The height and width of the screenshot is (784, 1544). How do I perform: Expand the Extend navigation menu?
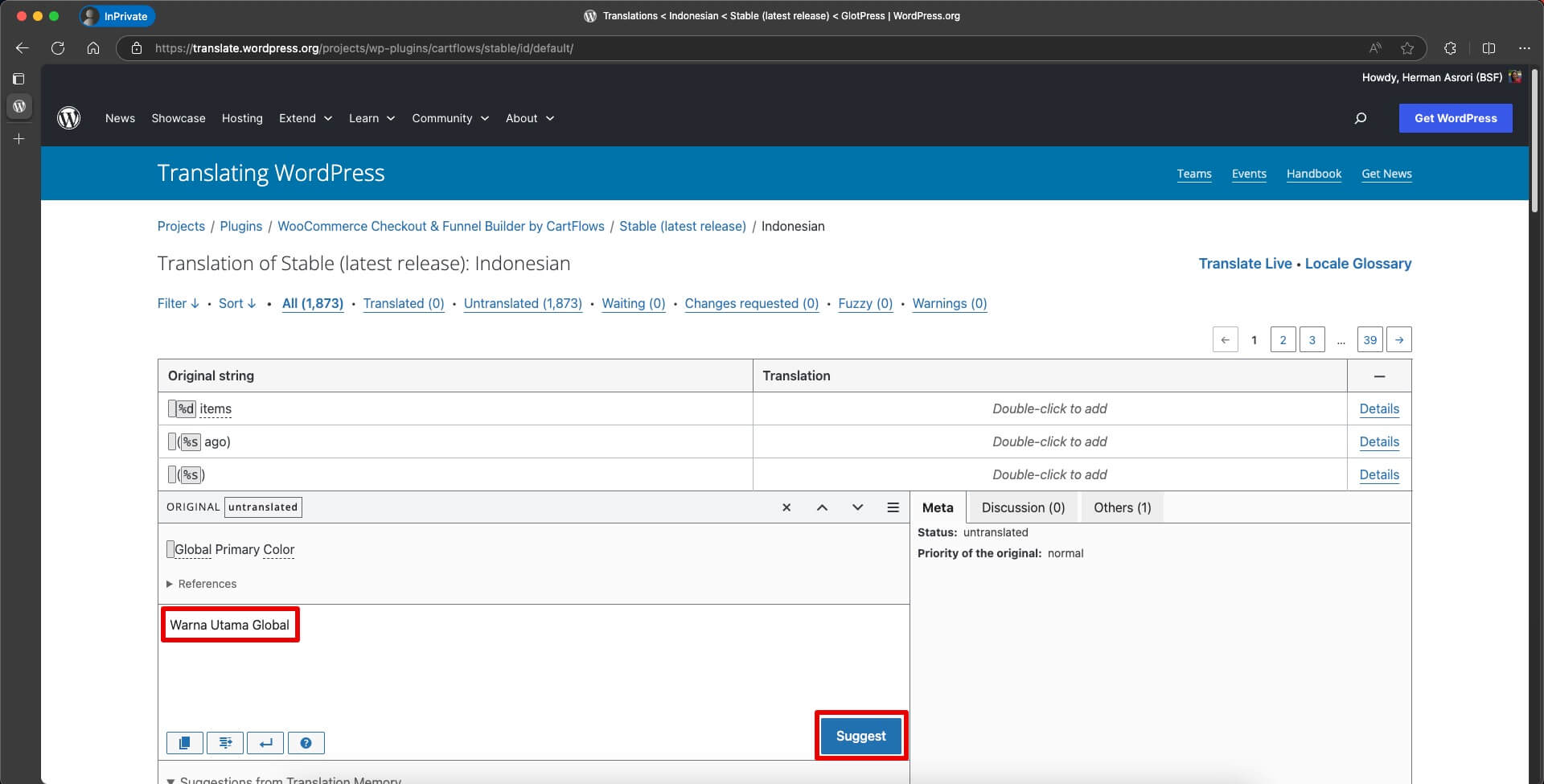click(x=305, y=118)
